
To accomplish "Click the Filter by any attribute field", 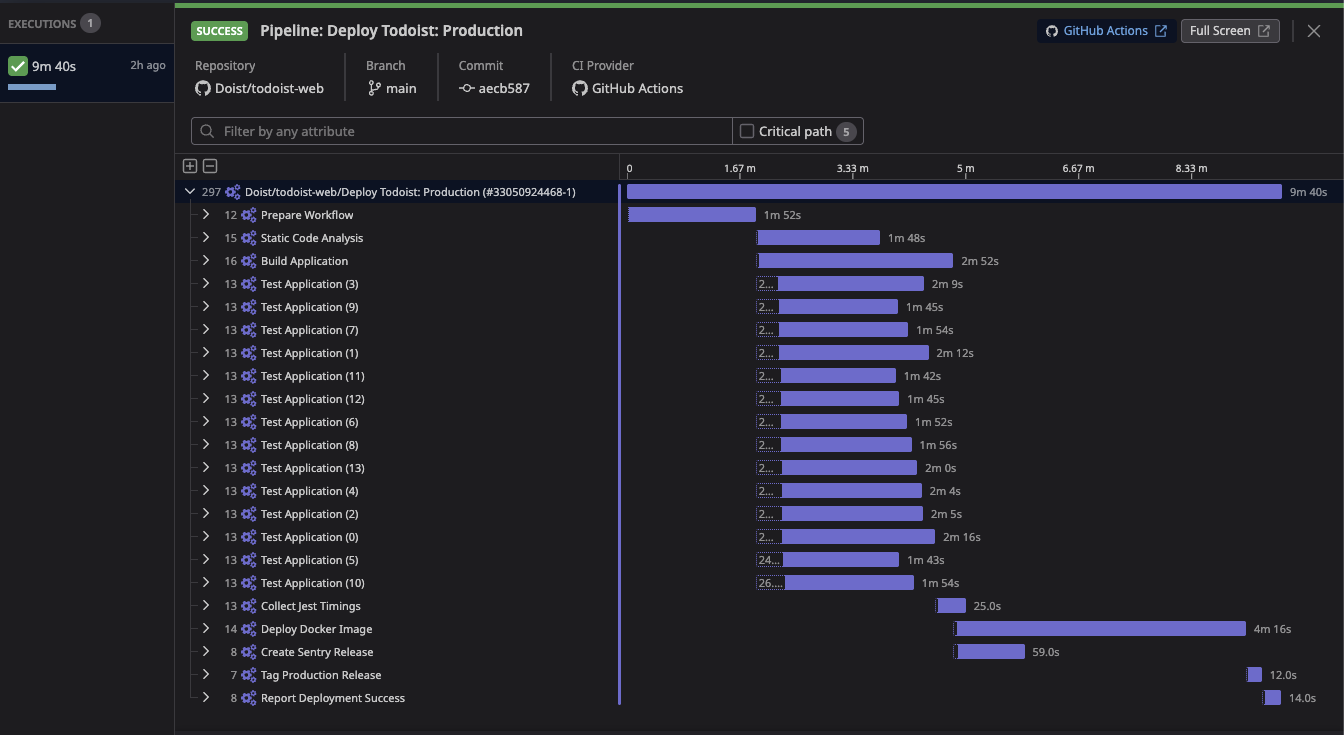I will [x=462, y=131].
